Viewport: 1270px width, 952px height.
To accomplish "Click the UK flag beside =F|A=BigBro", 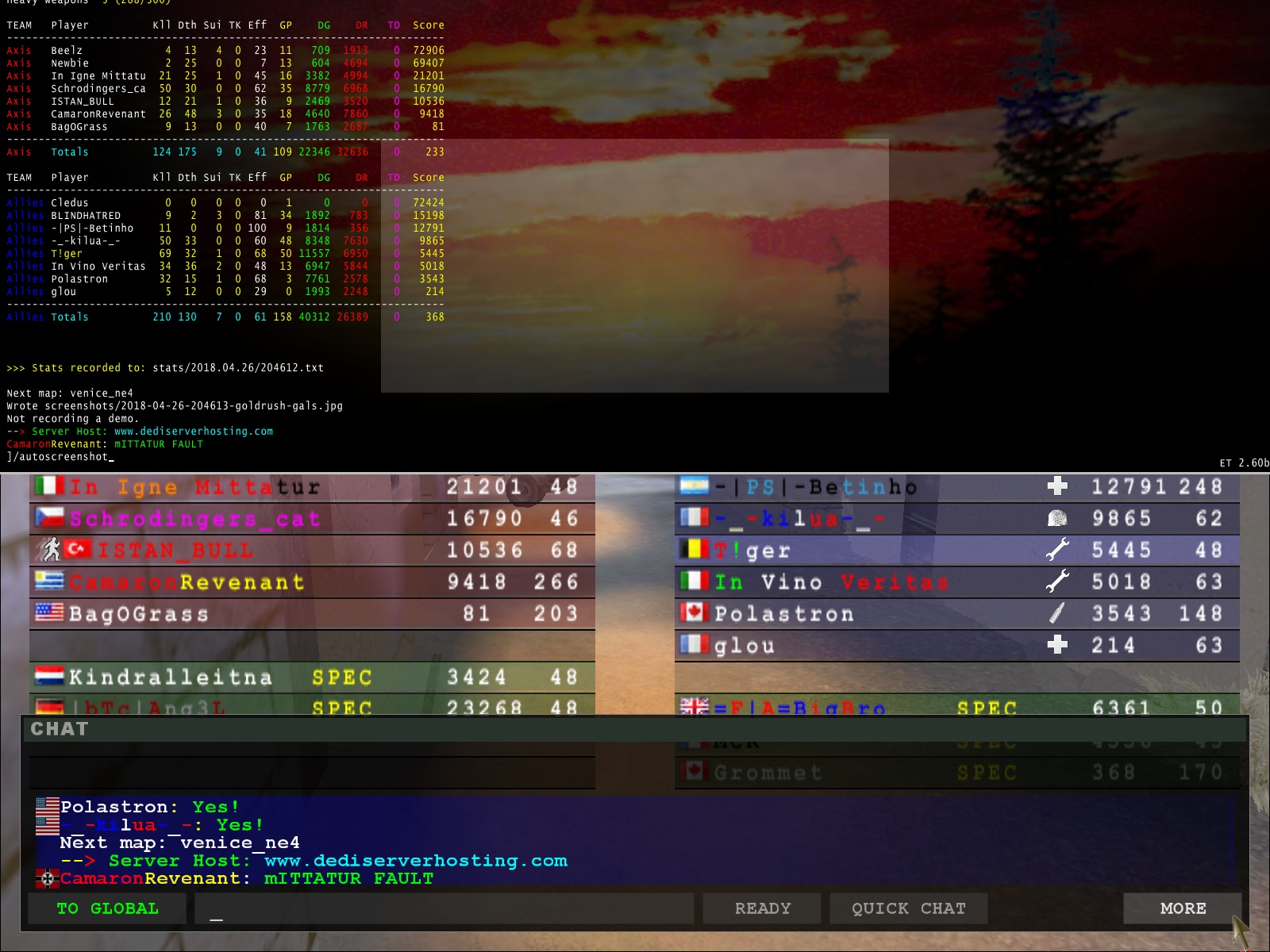I will click(x=695, y=706).
